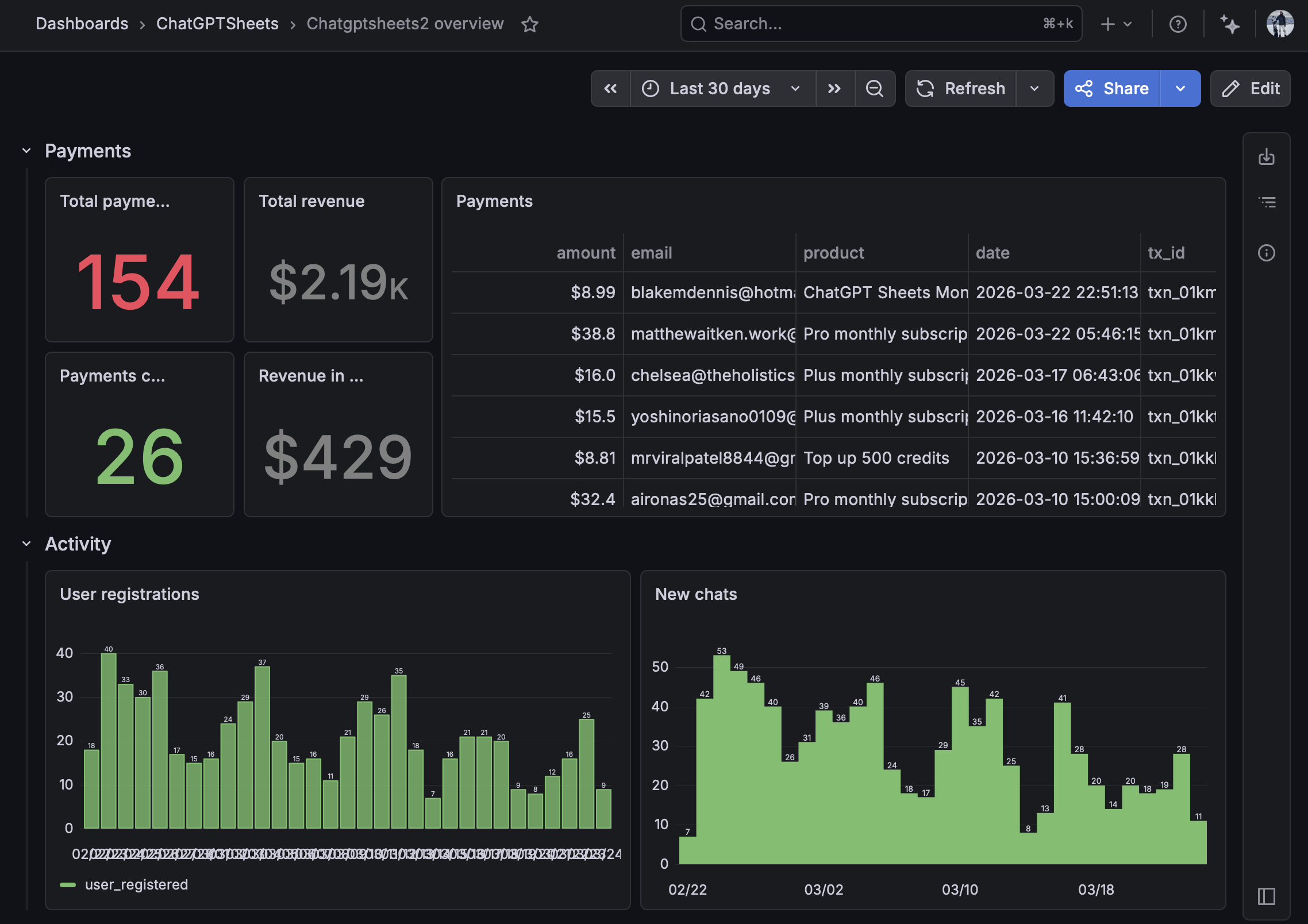Shift time range forward with double arrows
The height and width of the screenshot is (924, 1308).
pos(834,88)
